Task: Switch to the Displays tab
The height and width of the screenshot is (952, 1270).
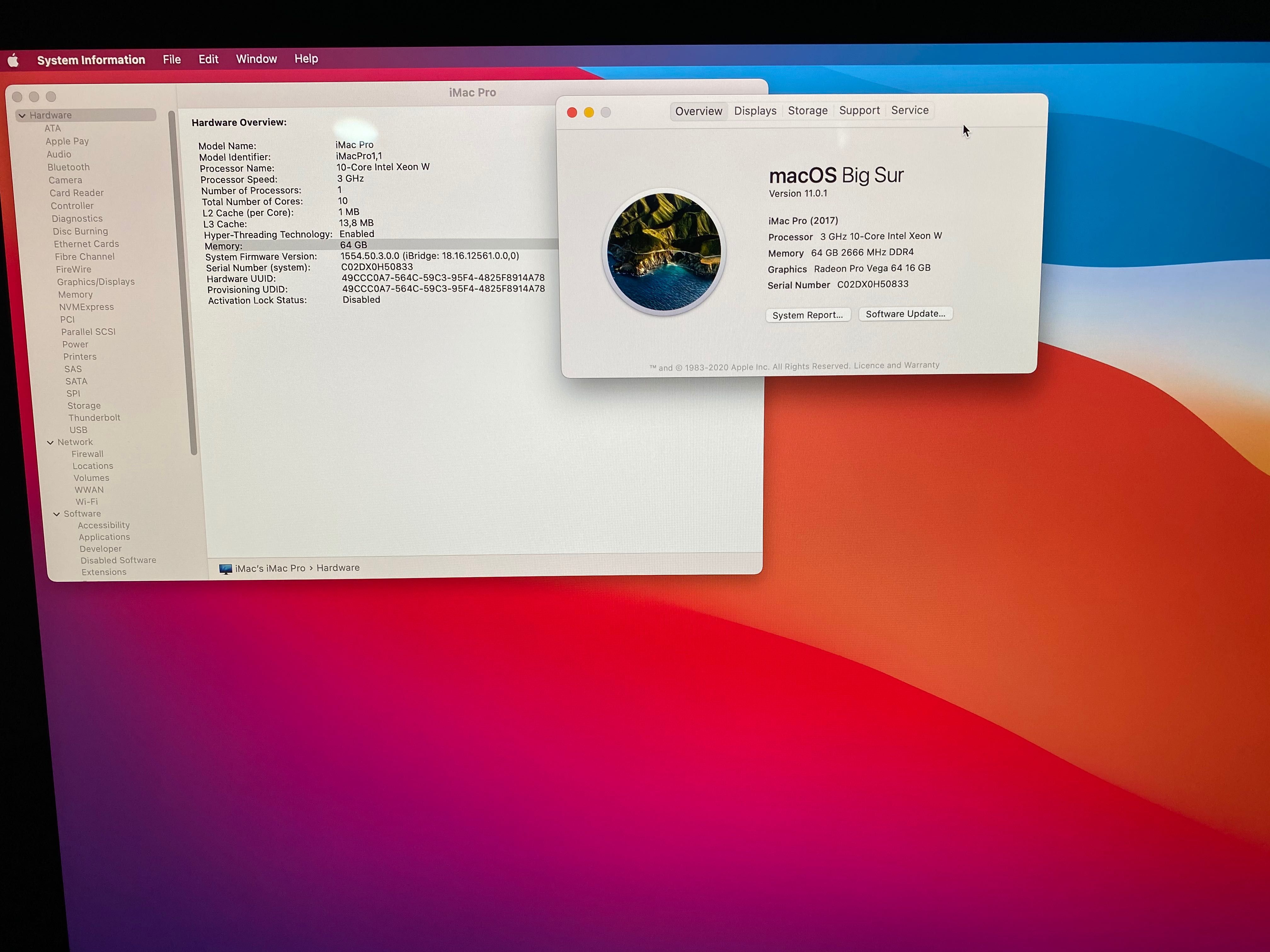Action: point(755,111)
